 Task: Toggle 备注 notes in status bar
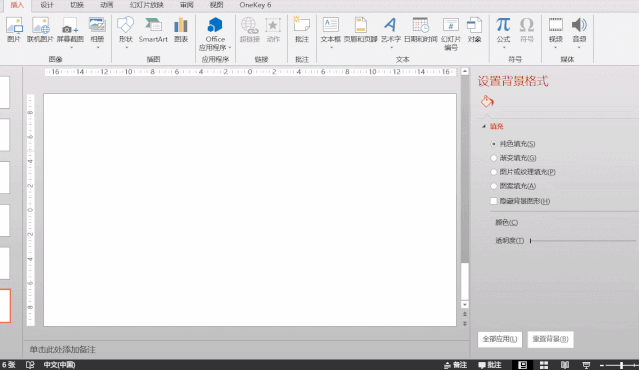pyautogui.click(x=455, y=365)
